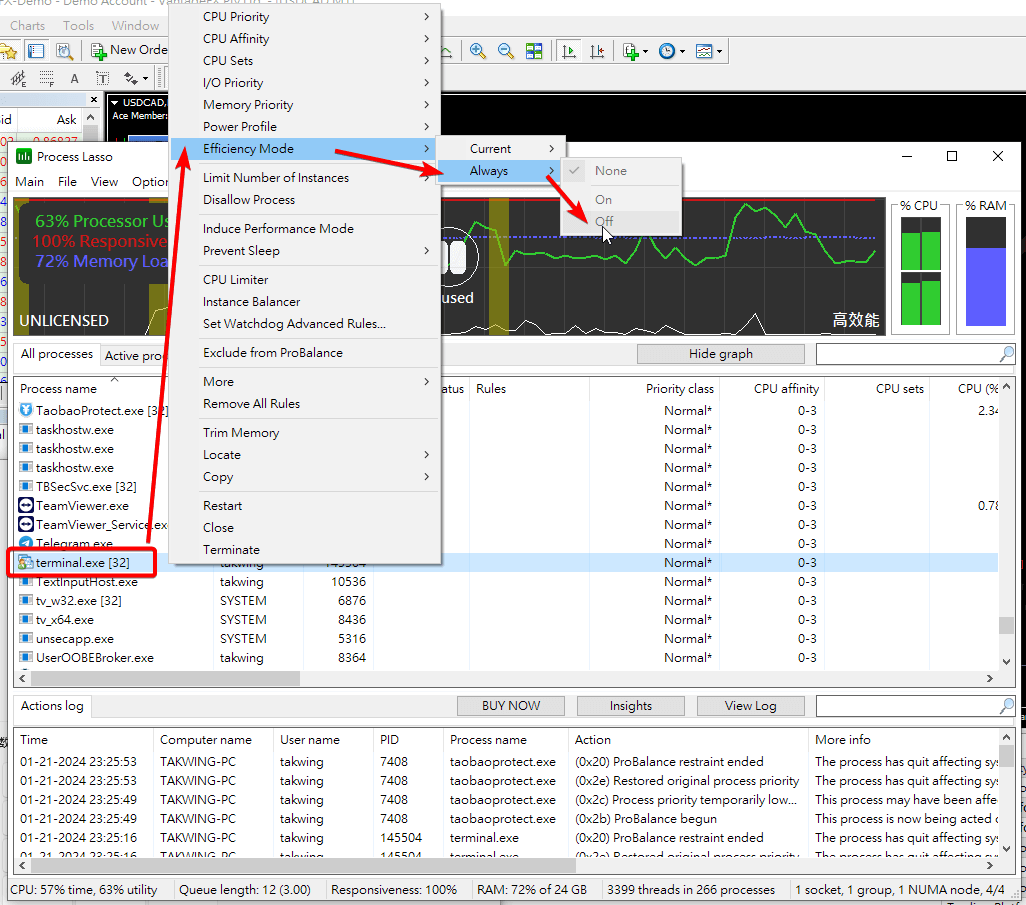This screenshot has height=905, width=1026.
Task: Click the TeamViewer.exe process icon
Action: (26, 505)
